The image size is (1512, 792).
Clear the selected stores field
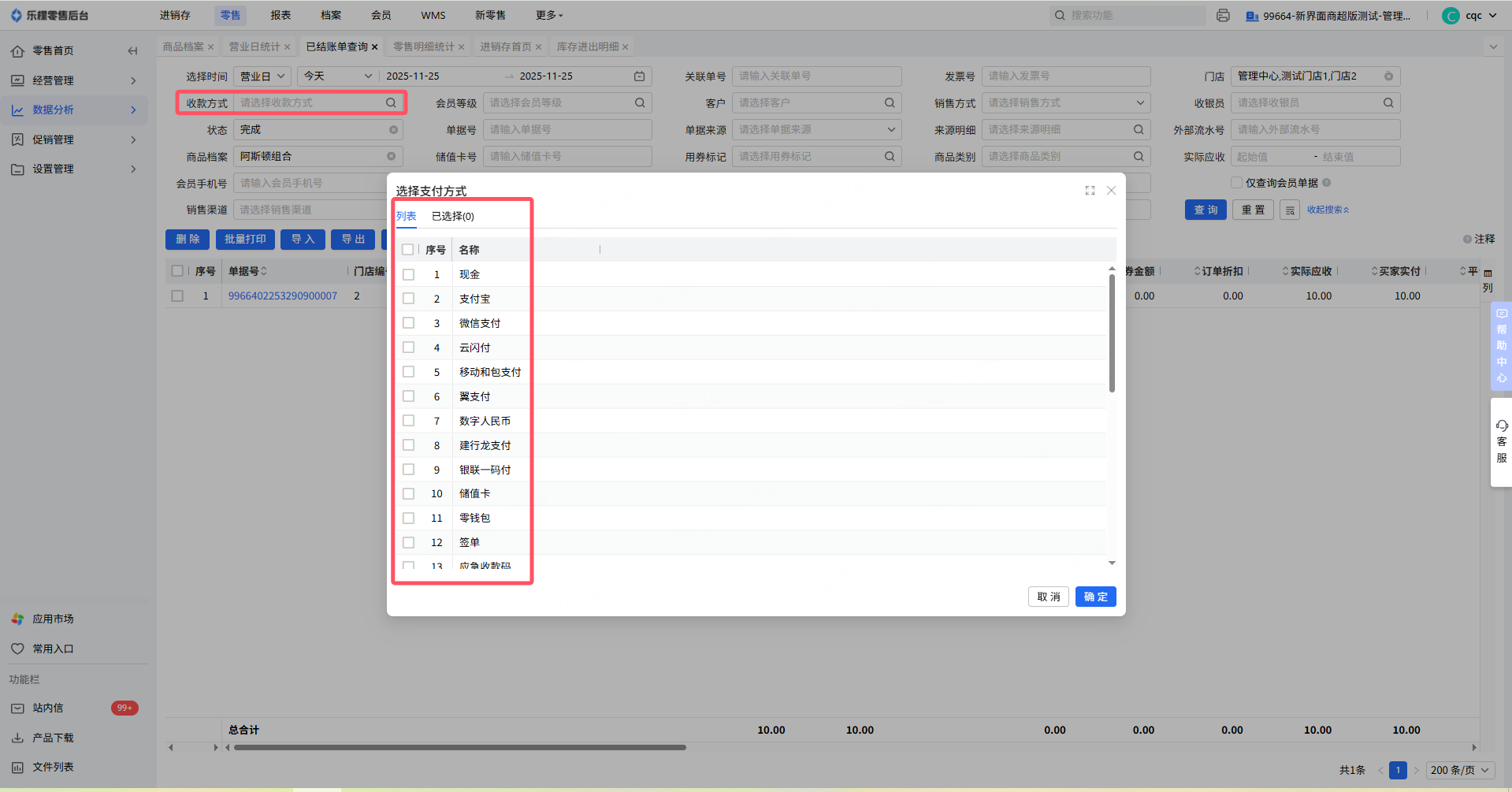click(1388, 76)
